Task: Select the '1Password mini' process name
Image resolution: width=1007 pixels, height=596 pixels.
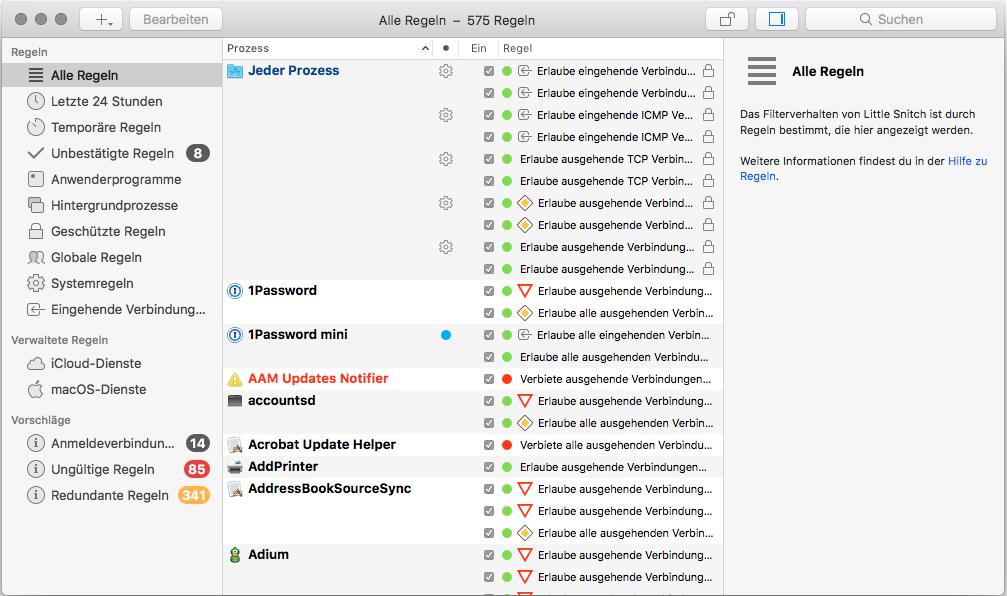Action: click(x=298, y=335)
